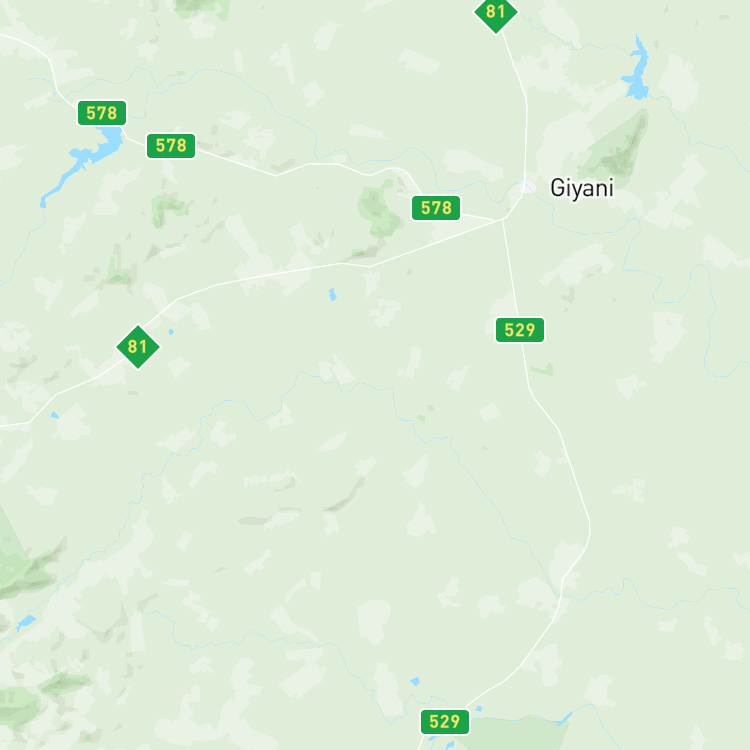This screenshot has width=750, height=750.
Task: Click the 578 route shield beside the large dam
Action: 102,113
